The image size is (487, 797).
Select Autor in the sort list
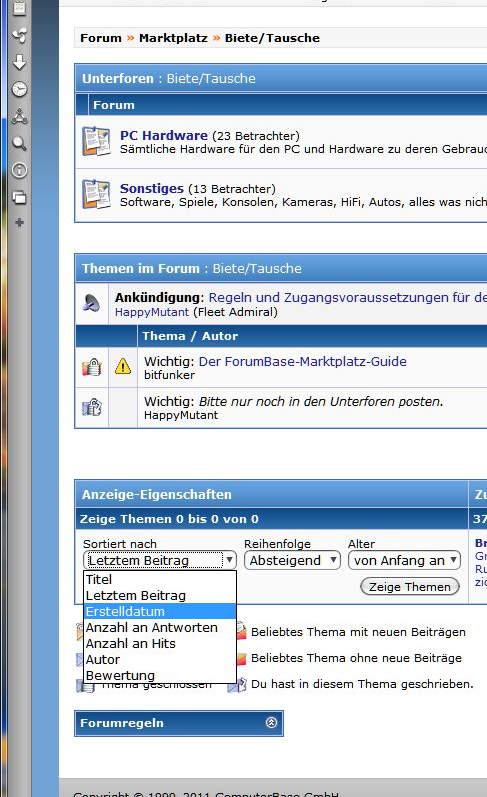(x=160, y=659)
